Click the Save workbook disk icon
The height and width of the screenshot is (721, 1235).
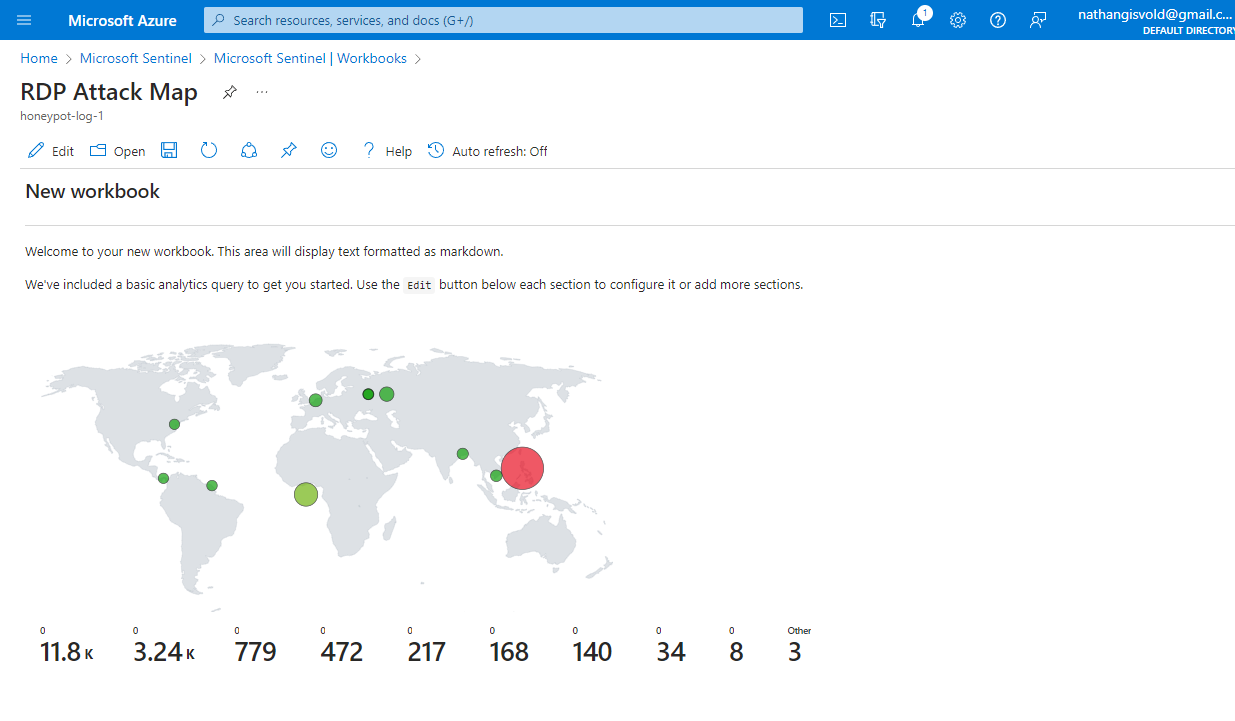(x=169, y=151)
